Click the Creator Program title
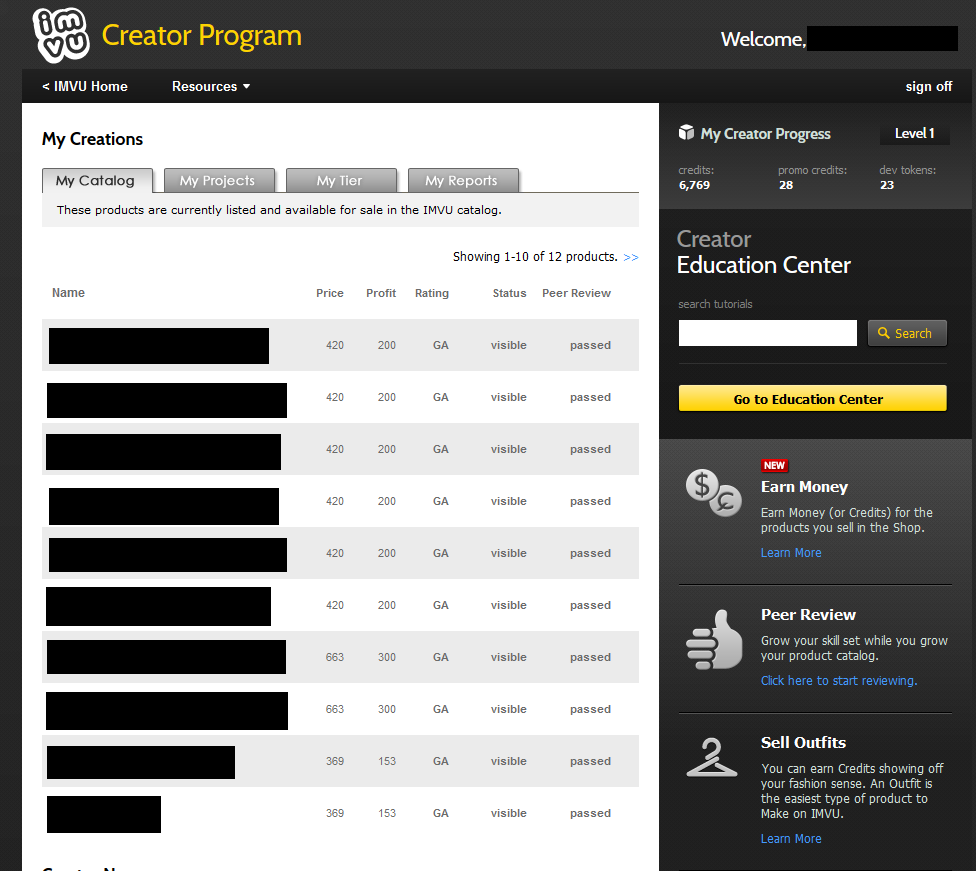The image size is (976, 871). [201, 35]
